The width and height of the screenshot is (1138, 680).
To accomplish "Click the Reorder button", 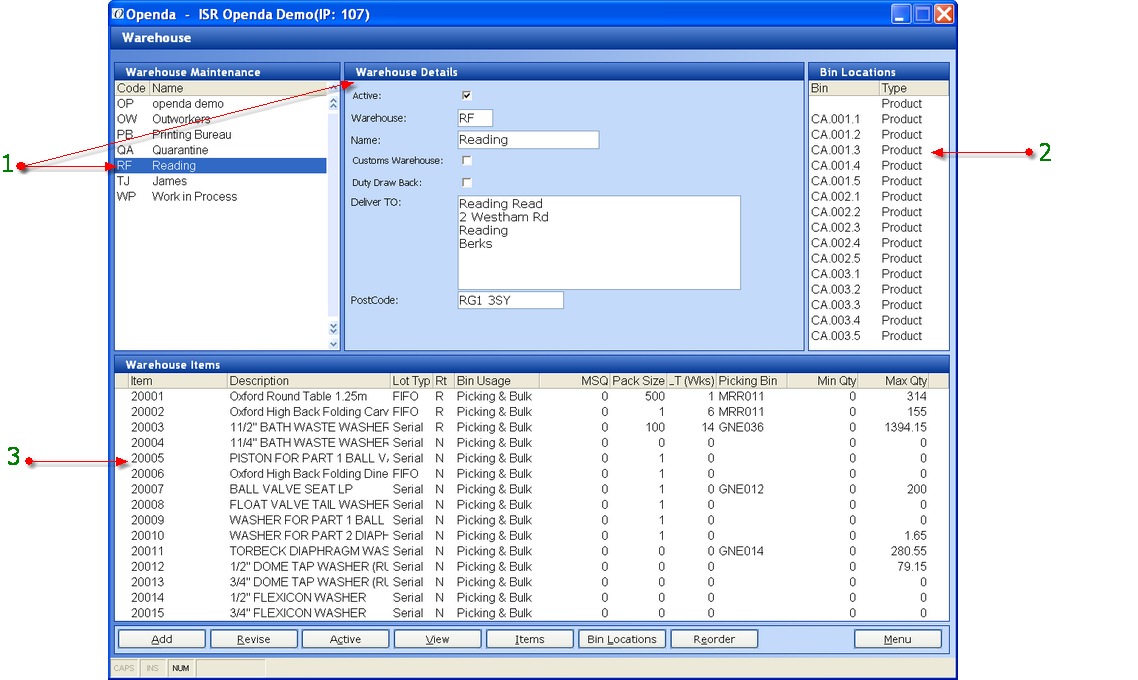I will click(714, 639).
